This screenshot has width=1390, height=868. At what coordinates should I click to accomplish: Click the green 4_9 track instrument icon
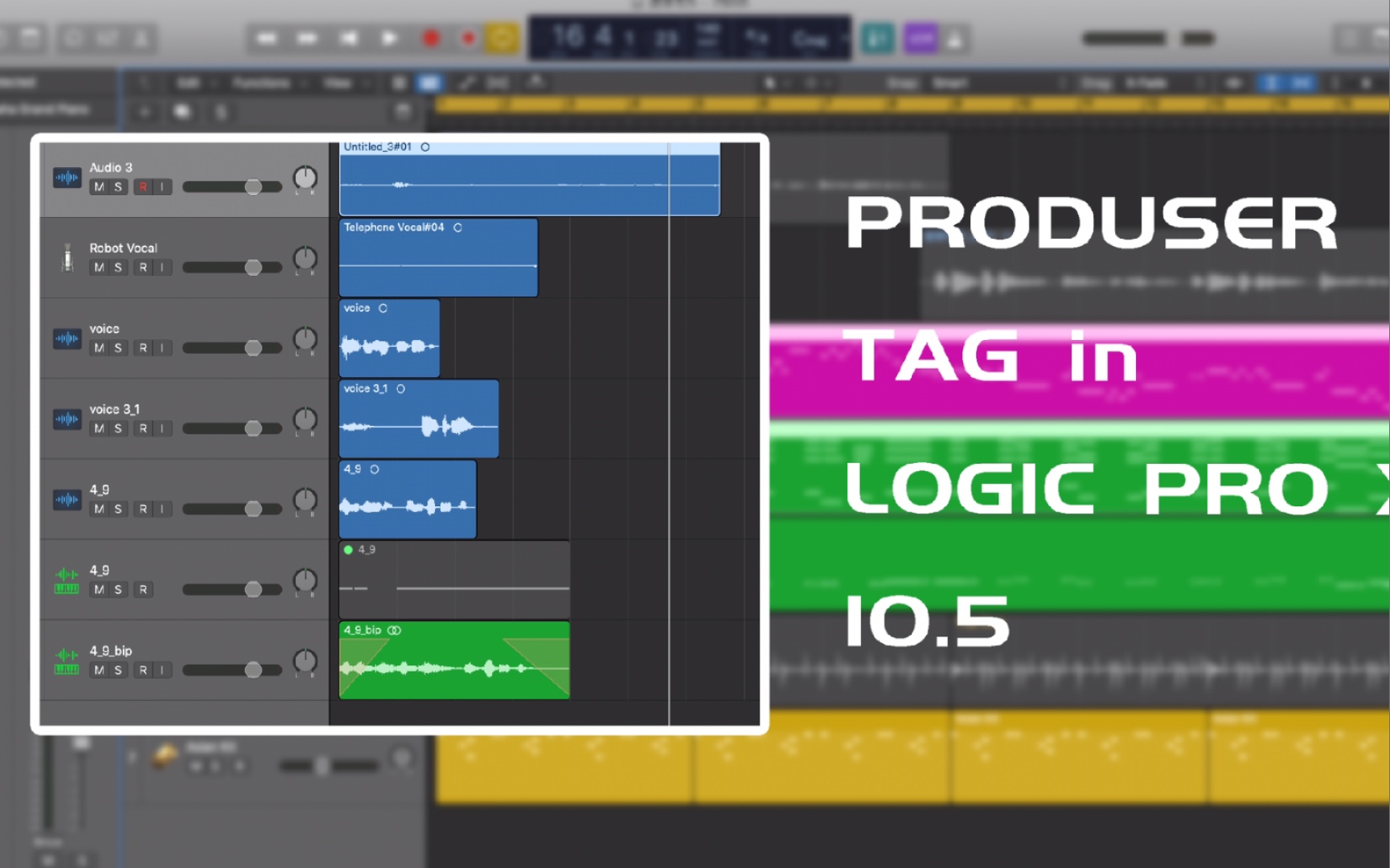(68, 580)
